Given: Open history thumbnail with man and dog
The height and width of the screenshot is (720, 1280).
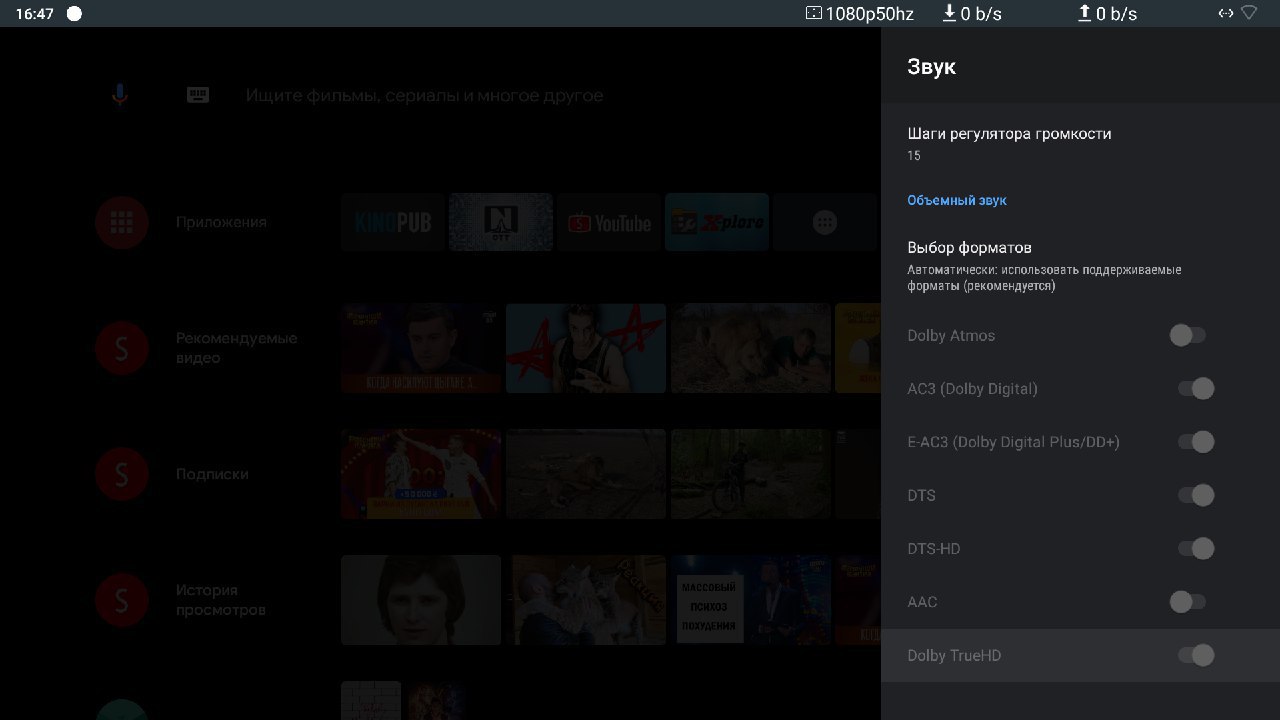Looking at the screenshot, I should coord(586,600).
